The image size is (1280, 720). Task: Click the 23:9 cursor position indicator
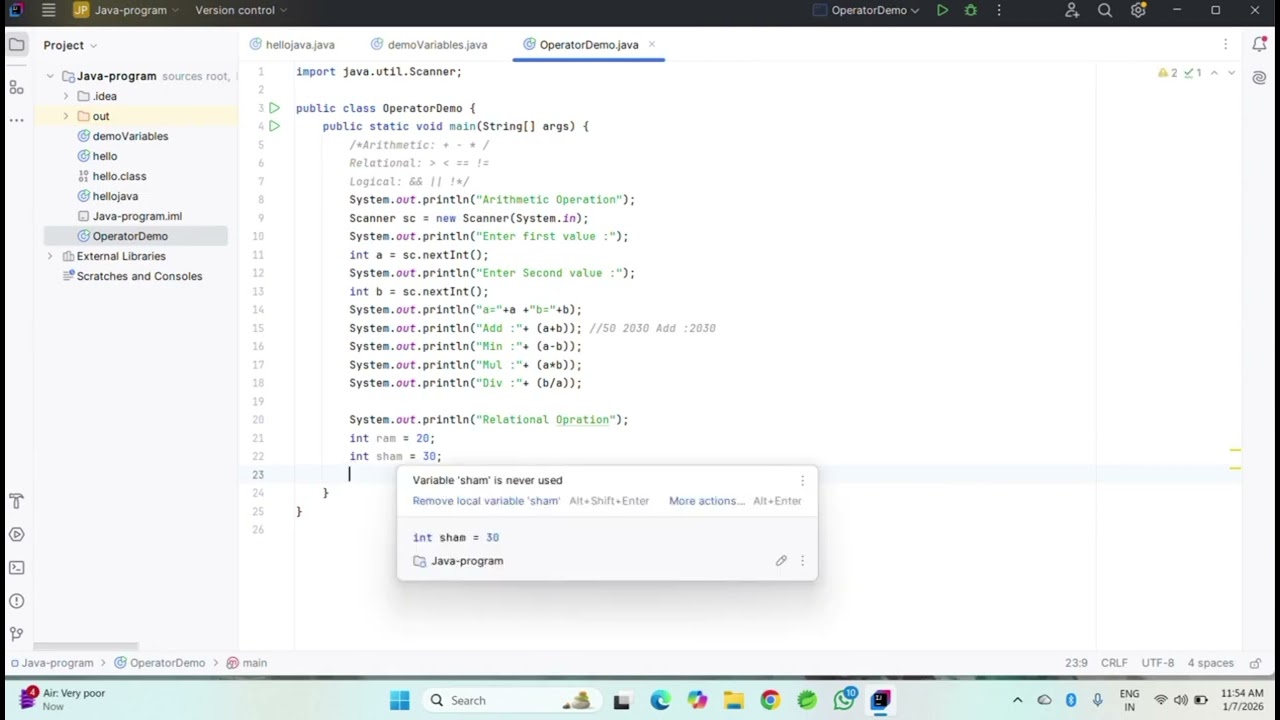point(1076,663)
